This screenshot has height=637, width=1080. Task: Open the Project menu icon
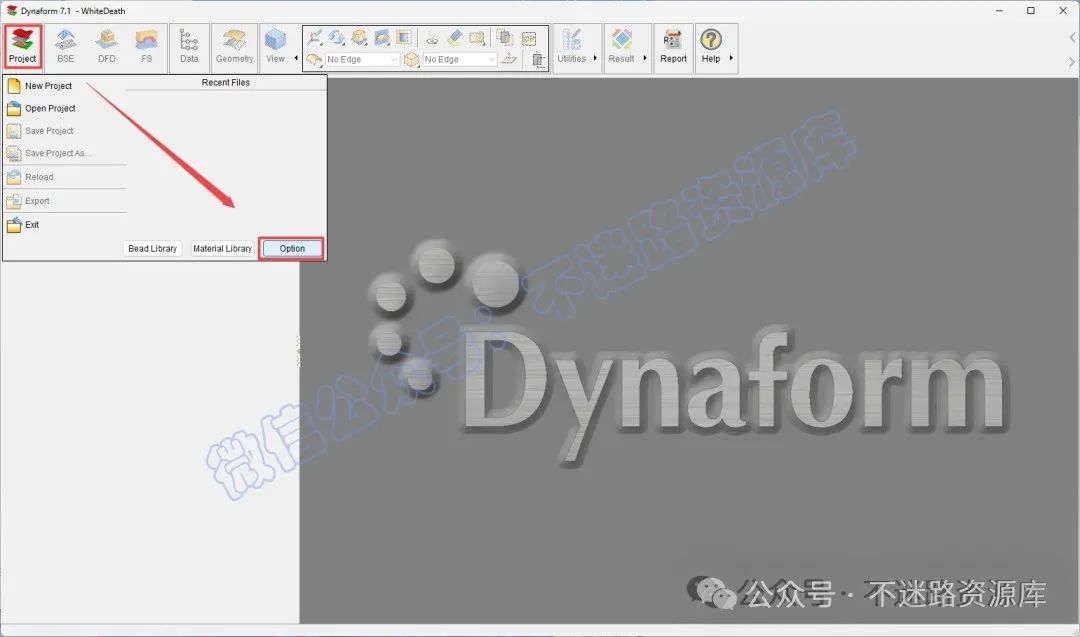click(x=23, y=46)
